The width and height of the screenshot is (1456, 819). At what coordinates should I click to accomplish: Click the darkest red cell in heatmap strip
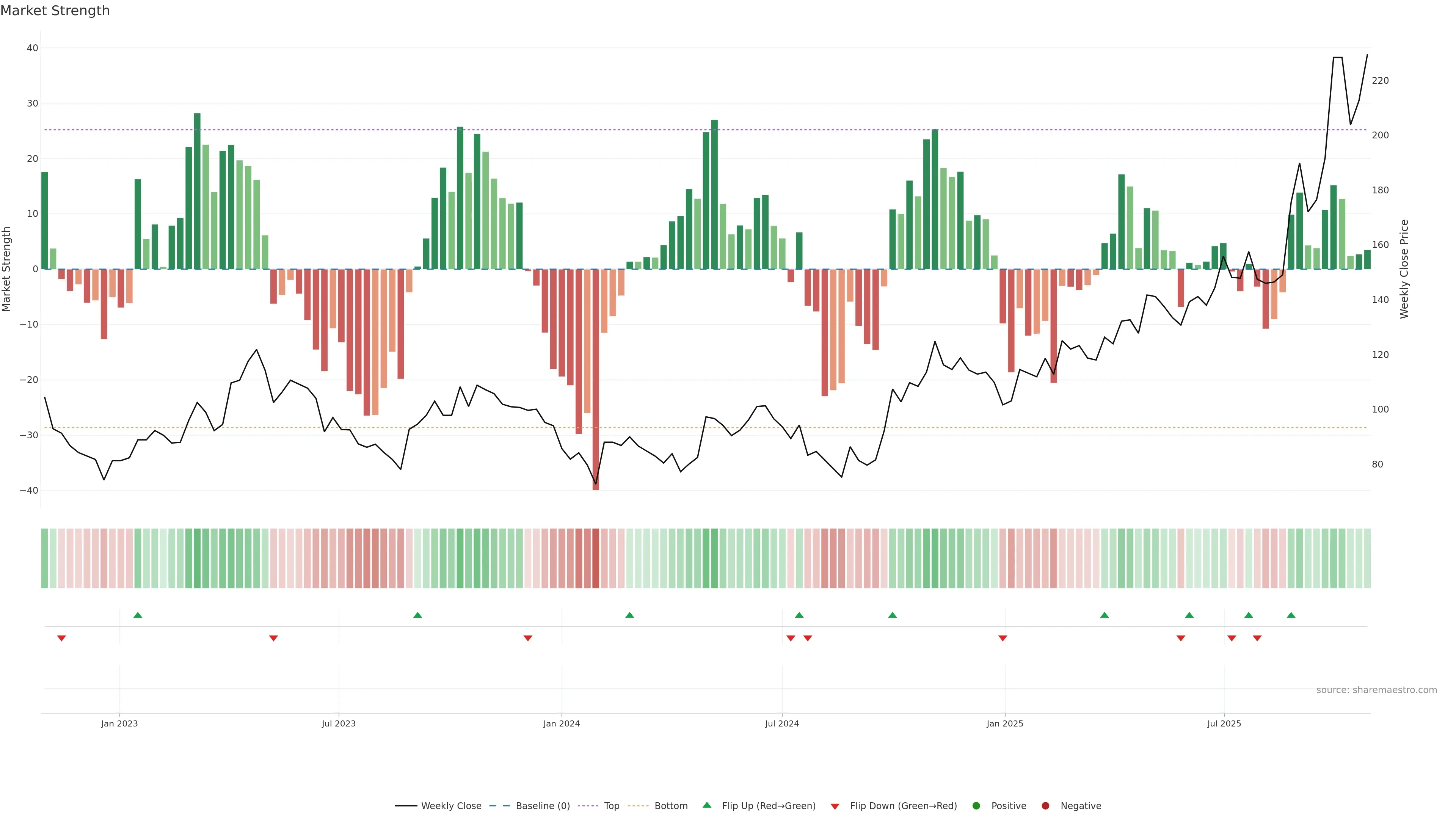[596, 558]
